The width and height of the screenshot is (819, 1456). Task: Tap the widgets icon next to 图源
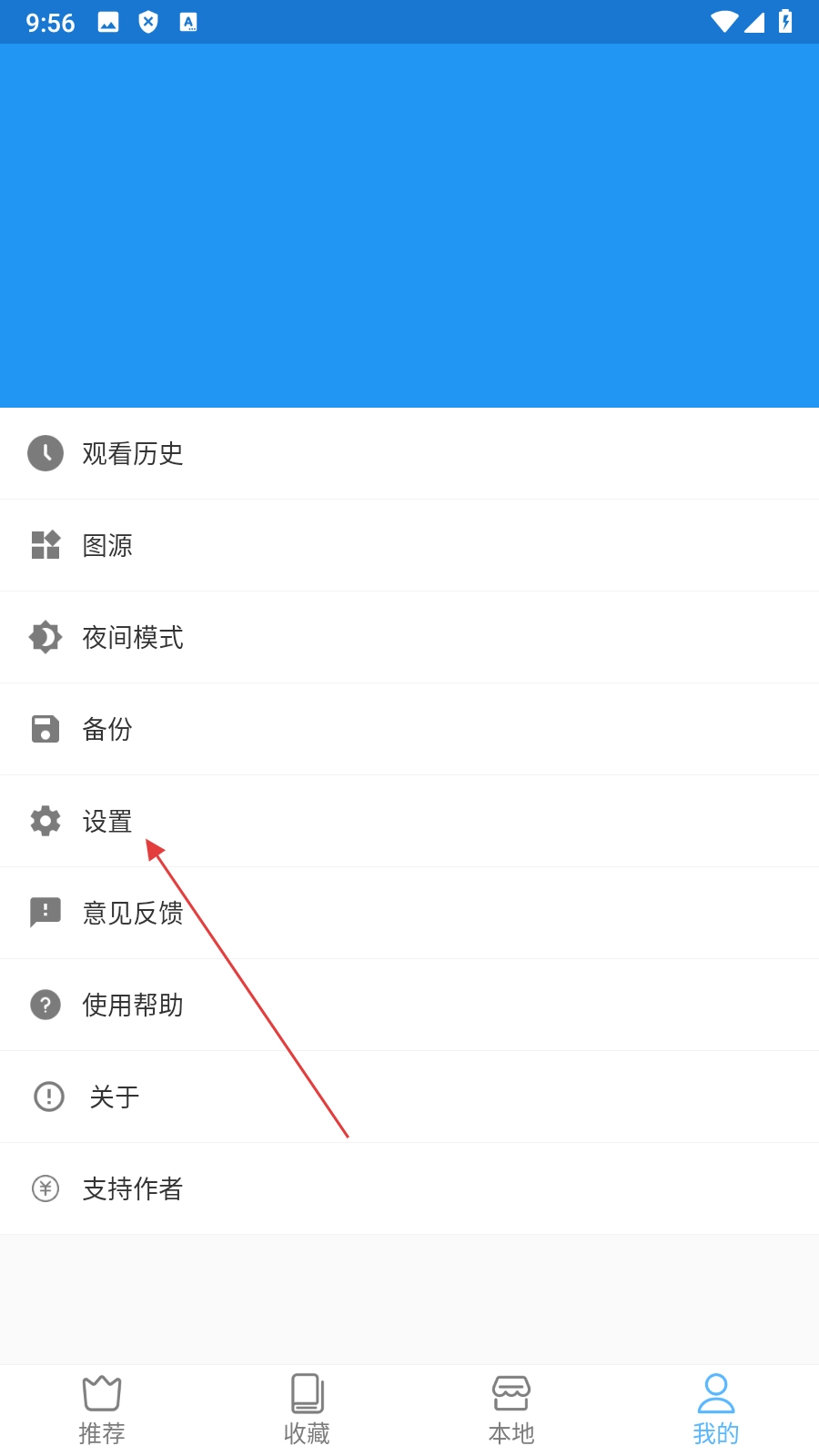click(45, 545)
